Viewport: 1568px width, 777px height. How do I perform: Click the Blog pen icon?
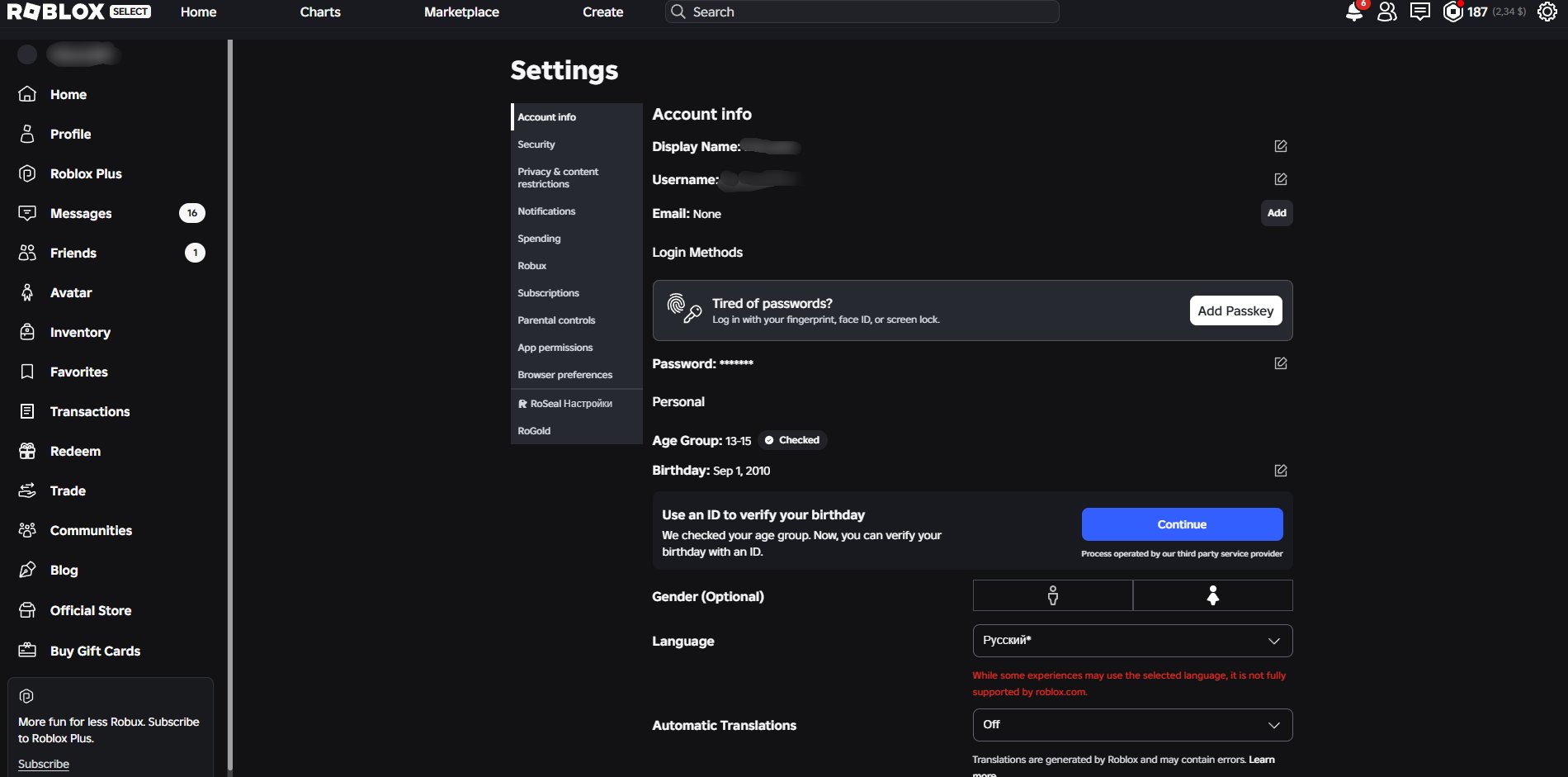(x=27, y=570)
